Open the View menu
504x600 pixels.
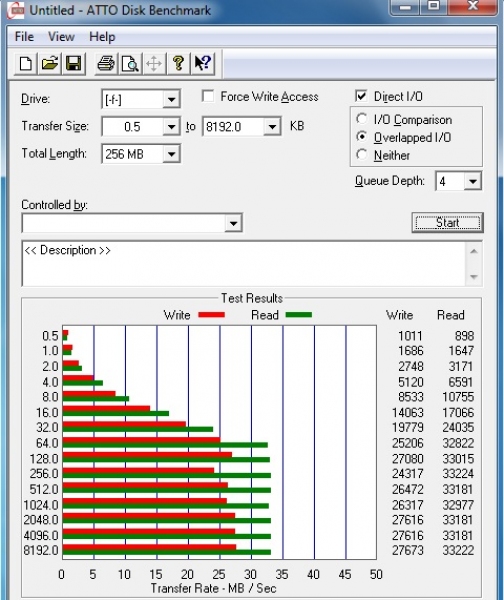coord(61,37)
